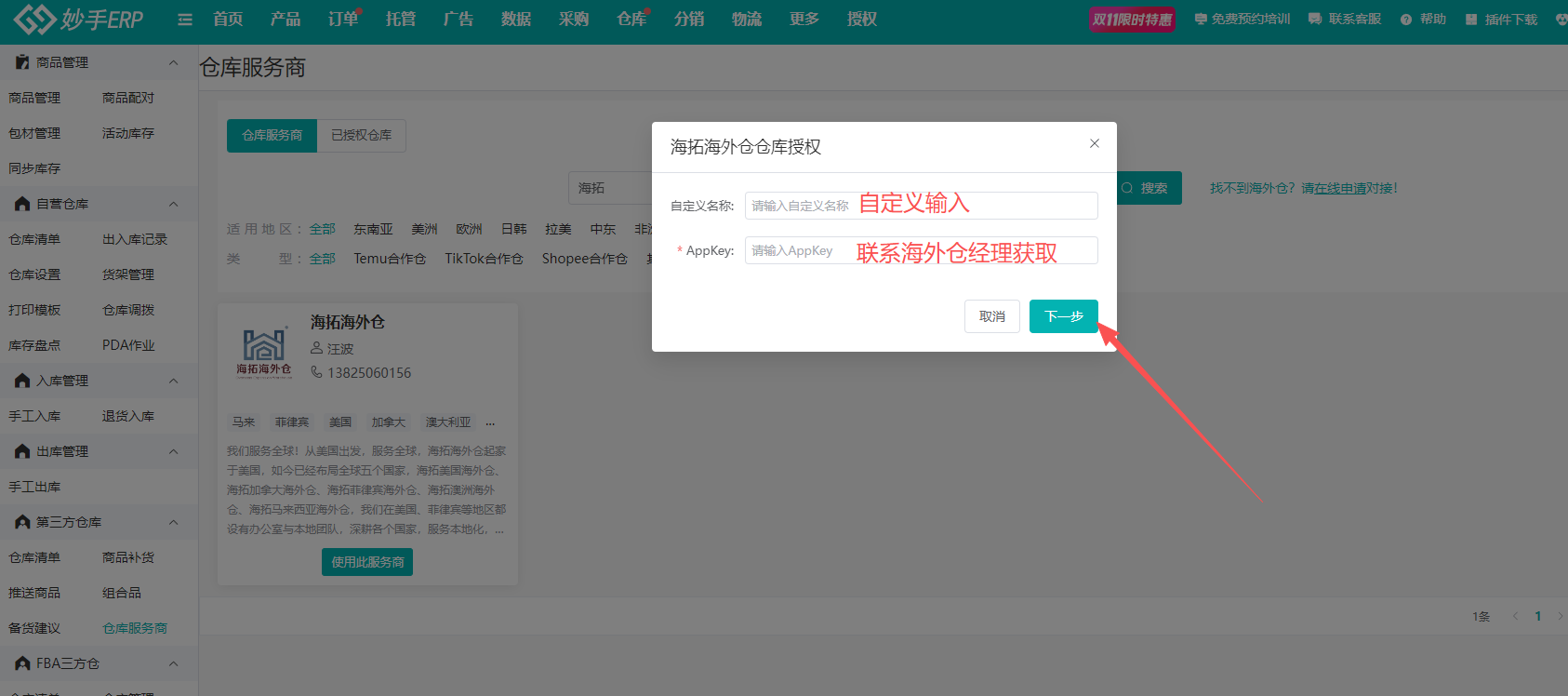The width and height of the screenshot is (1568, 696).
Task: Open PDA作业 in the sidebar
Action: 128,345
